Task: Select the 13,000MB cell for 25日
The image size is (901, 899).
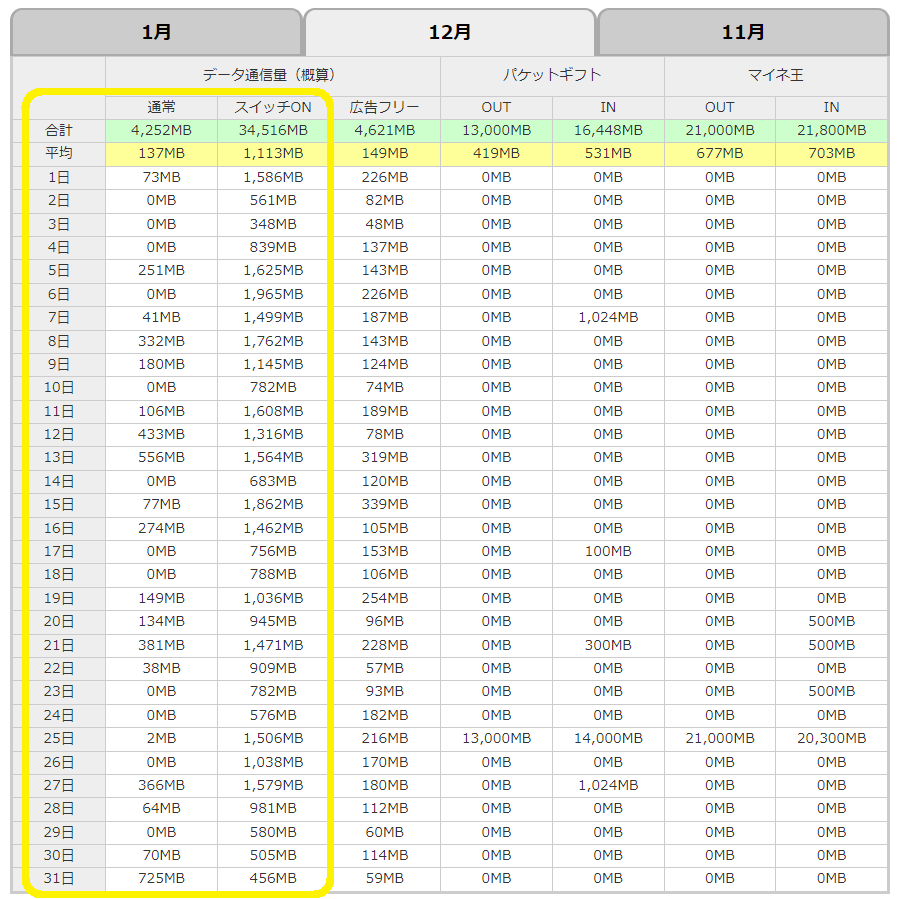Action: [x=496, y=738]
